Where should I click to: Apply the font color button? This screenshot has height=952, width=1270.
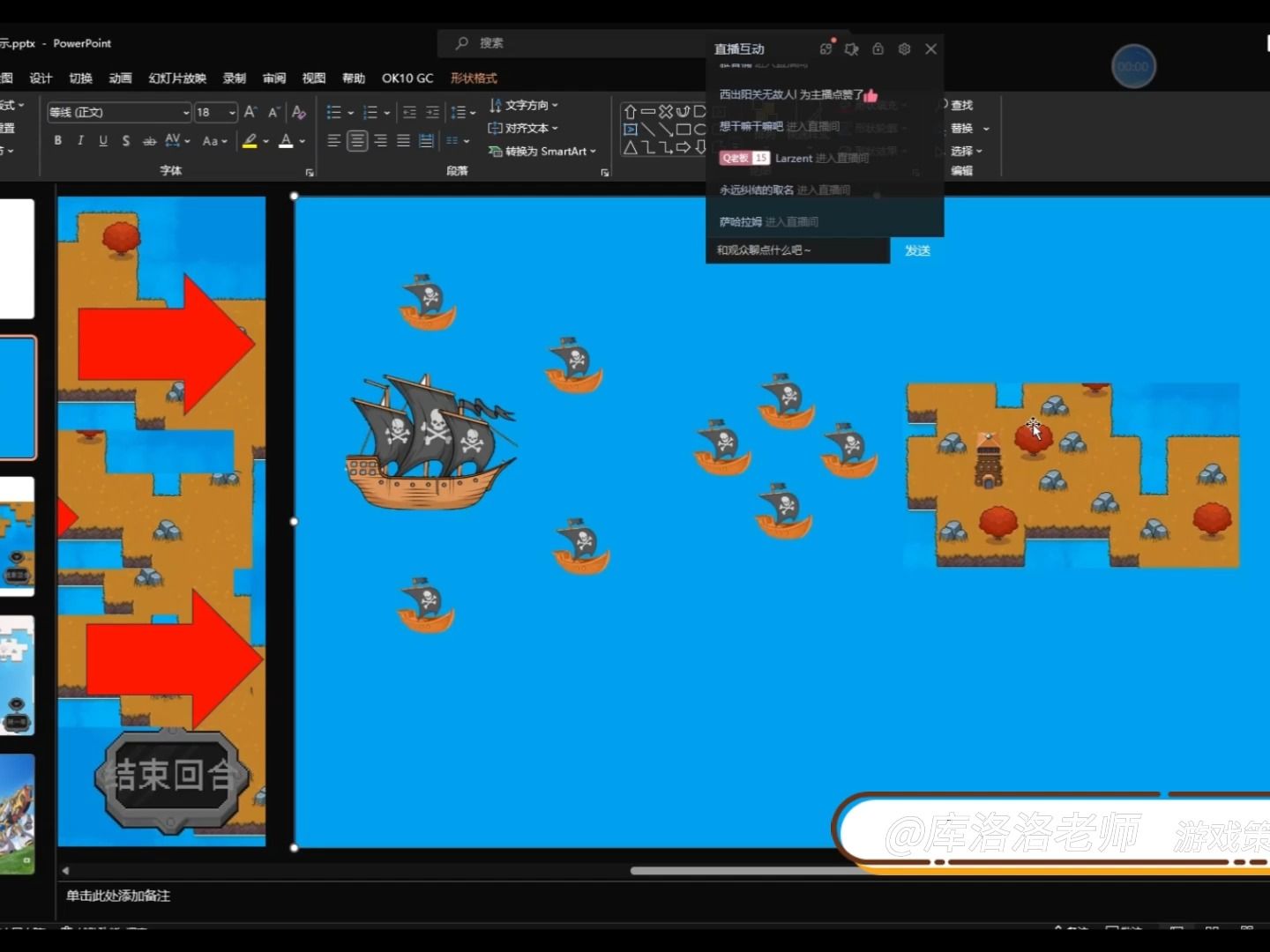pos(286,140)
